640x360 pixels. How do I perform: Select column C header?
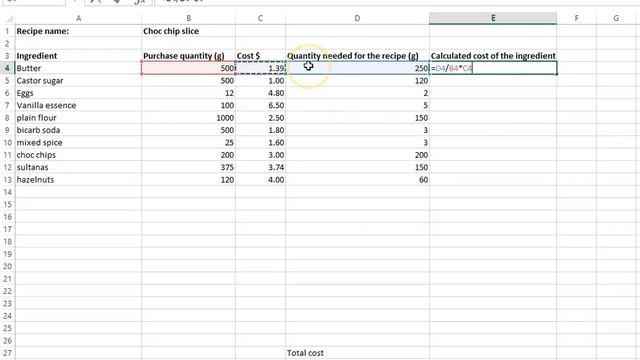(260, 18)
